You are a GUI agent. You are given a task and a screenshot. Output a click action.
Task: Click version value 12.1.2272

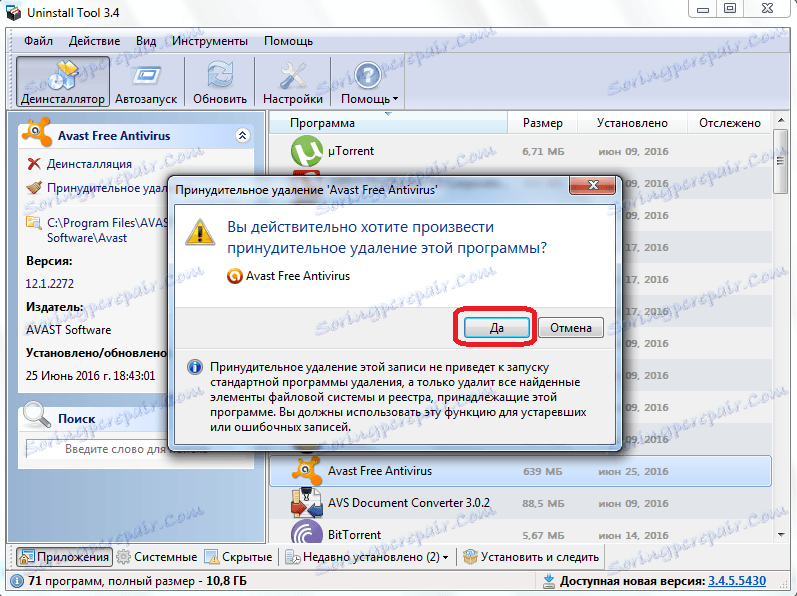coord(50,284)
